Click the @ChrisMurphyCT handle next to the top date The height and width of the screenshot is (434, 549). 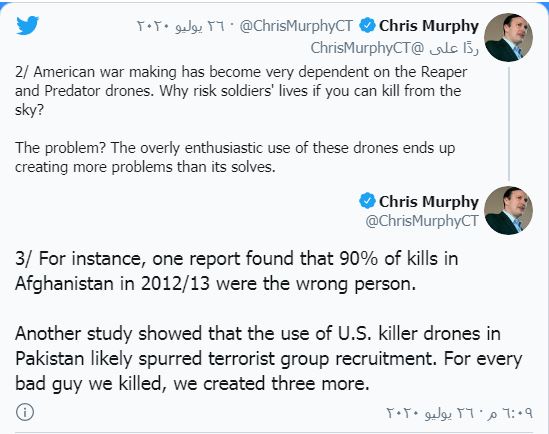[x=296, y=26]
